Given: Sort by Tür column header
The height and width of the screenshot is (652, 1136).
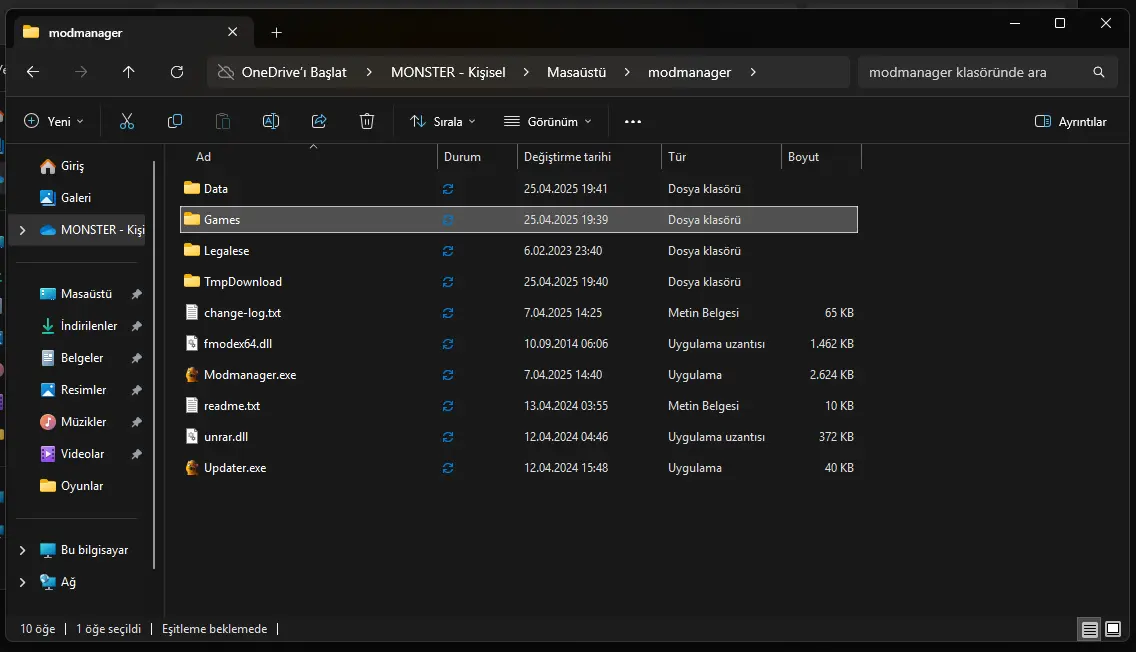Looking at the screenshot, I should [x=677, y=156].
